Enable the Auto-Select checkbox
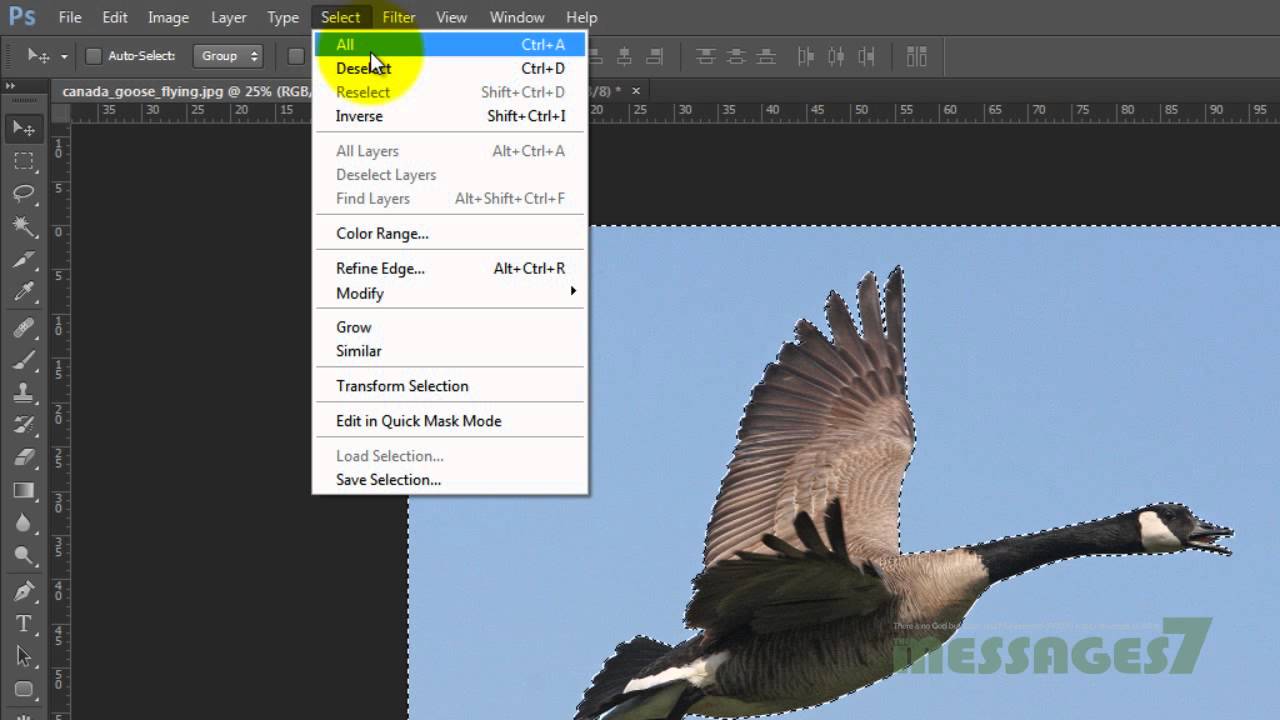This screenshot has width=1280, height=720. pyautogui.click(x=94, y=56)
